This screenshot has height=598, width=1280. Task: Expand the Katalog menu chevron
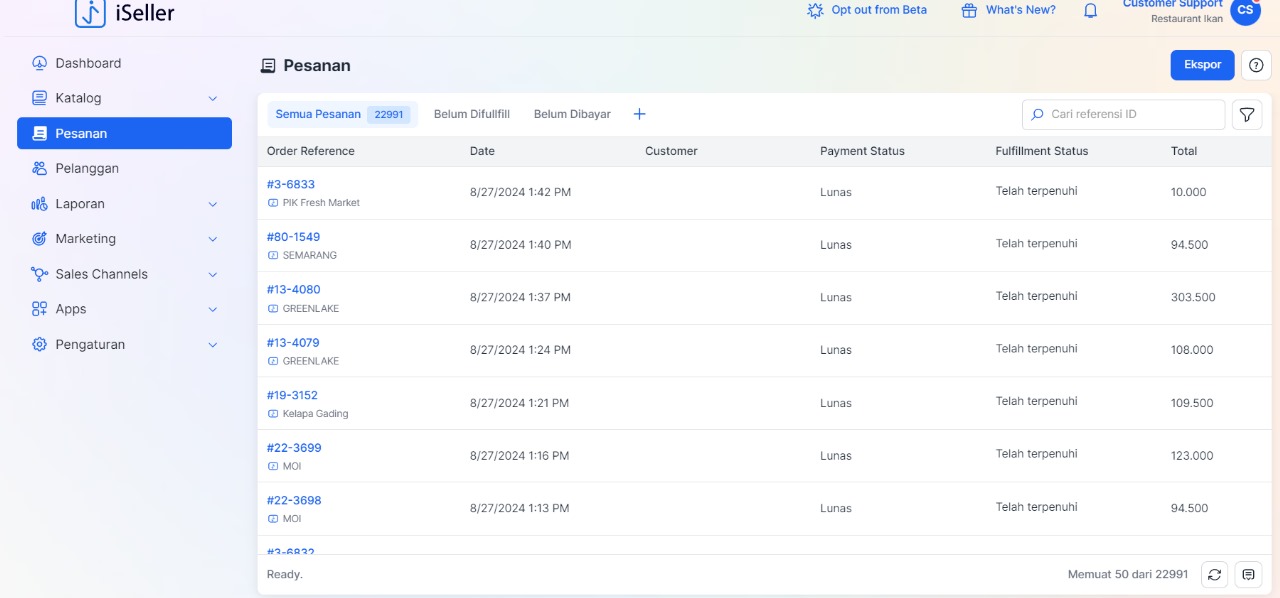tap(212, 98)
